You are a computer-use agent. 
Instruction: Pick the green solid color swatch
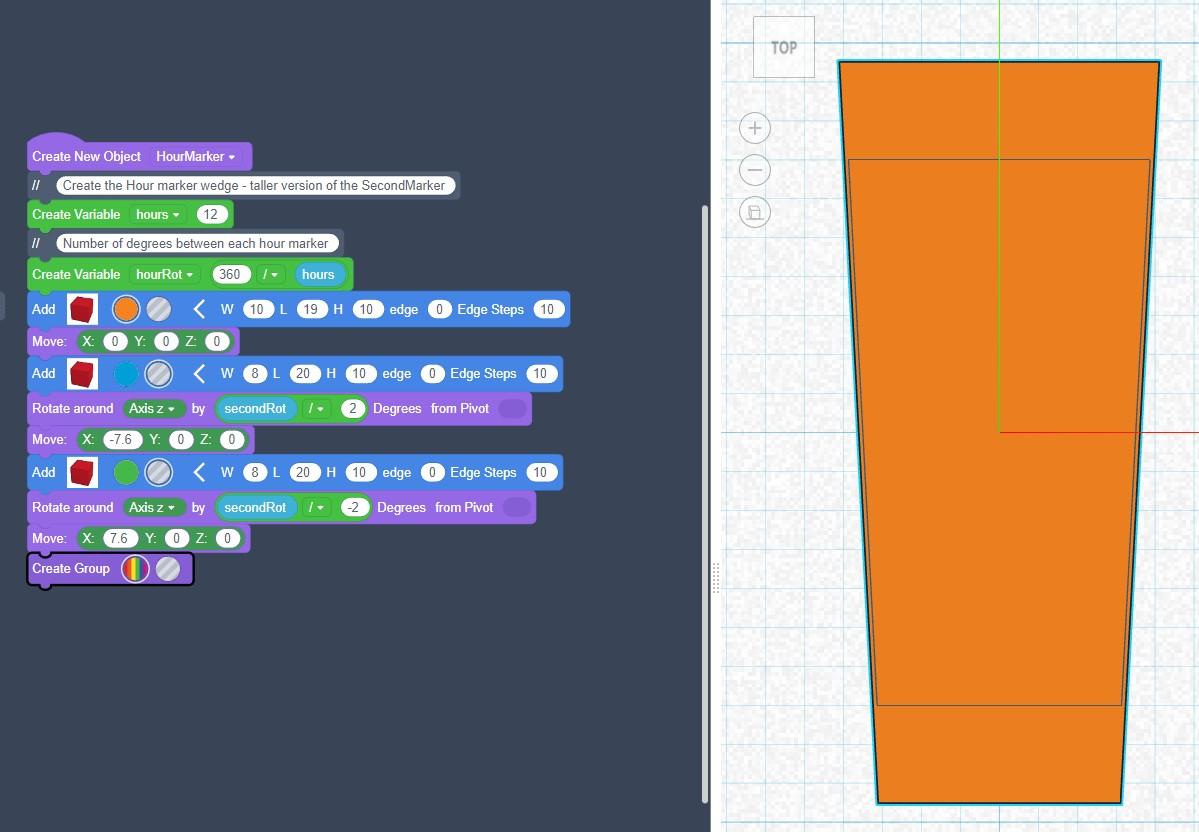pos(126,473)
